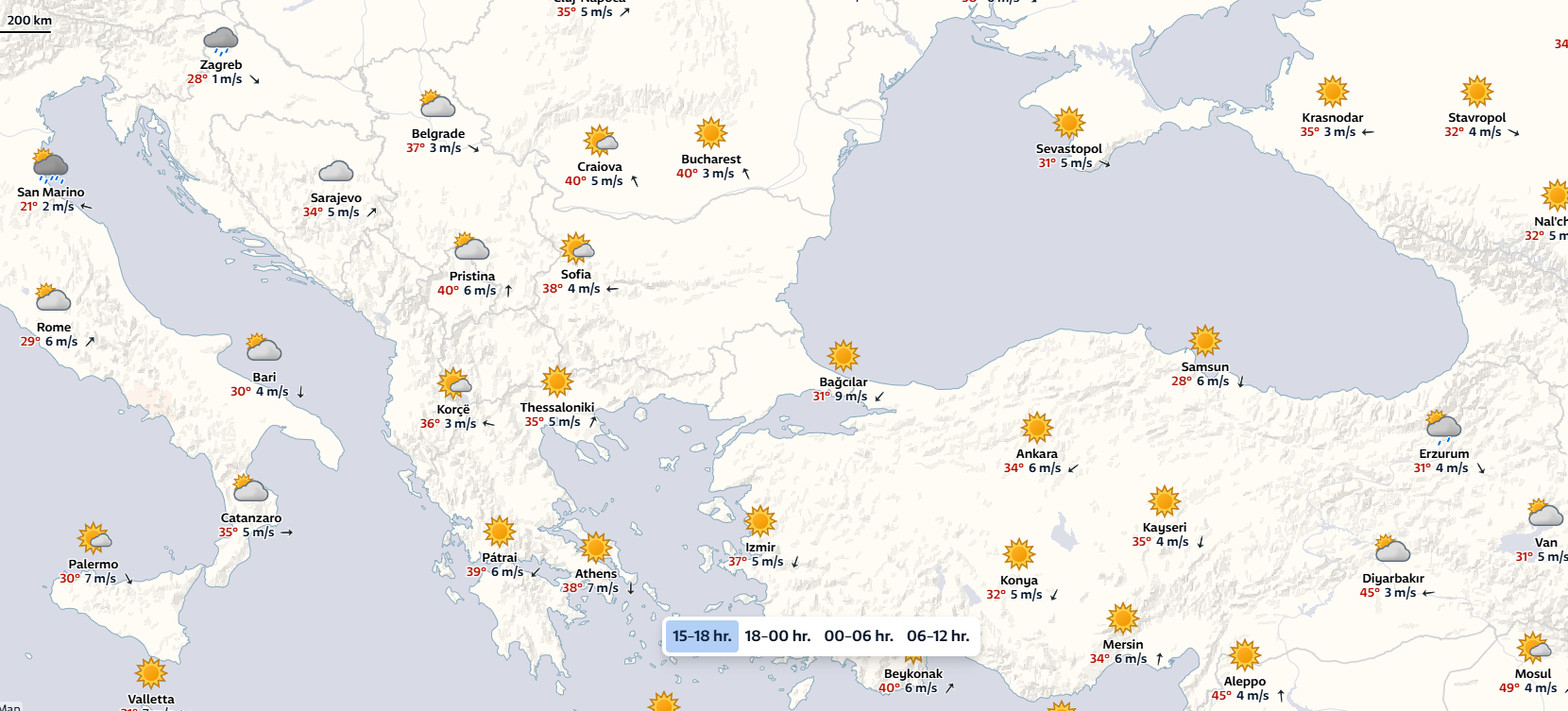Image resolution: width=1568 pixels, height=711 pixels.
Task: Click the sun icon above Stavropol
Action: 1477,92
